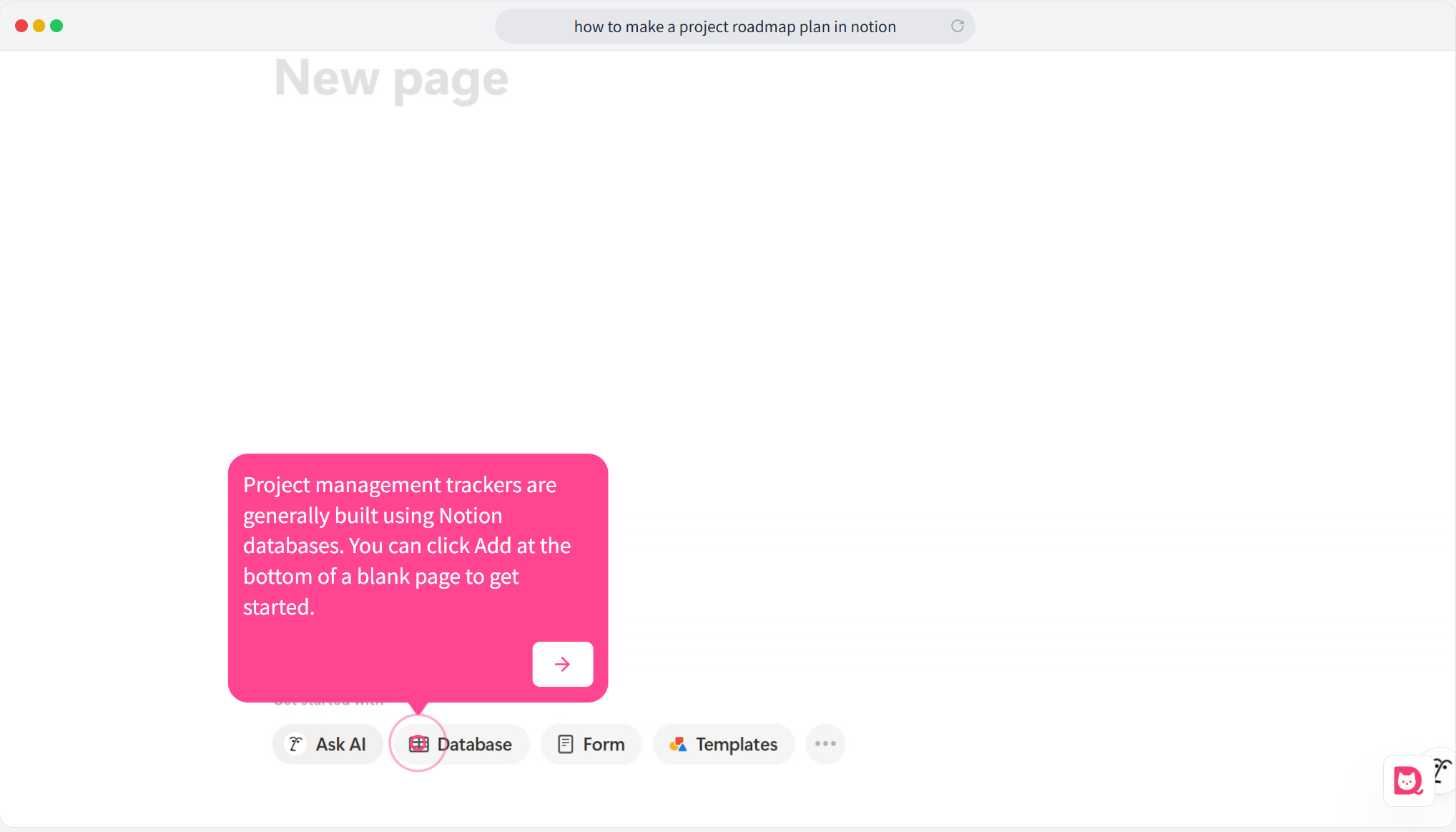This screenshot has width=1456, height=832.
Task: Click the Notion AI face icon at right edge
Action: pos(1443,770)
